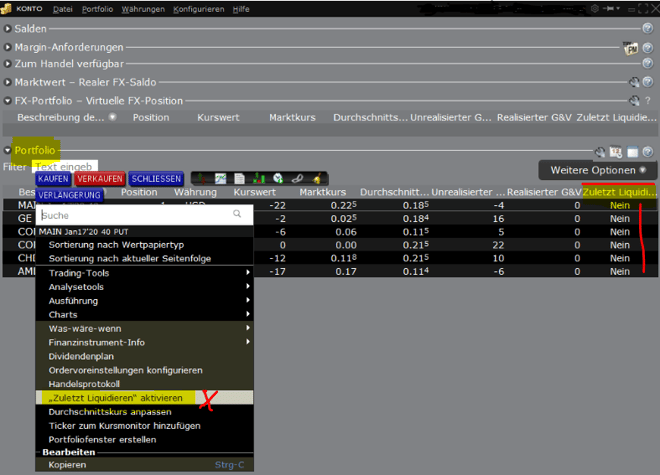
Task: Open help for Zum Handel verfügbar section
Action: (648, 64)
